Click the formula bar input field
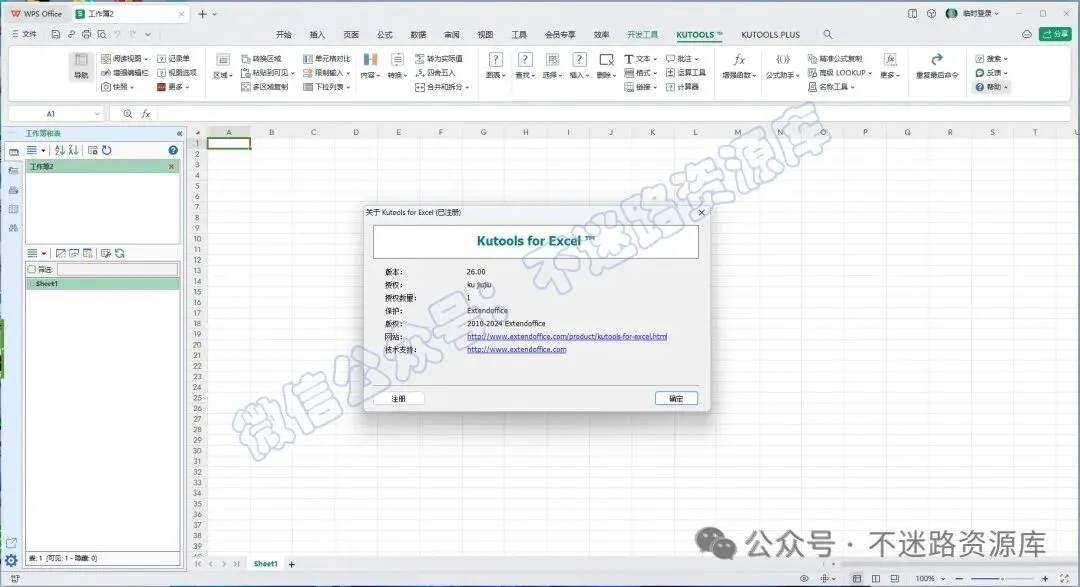This screenshot has width=1080, height=587. pos(613,114)
